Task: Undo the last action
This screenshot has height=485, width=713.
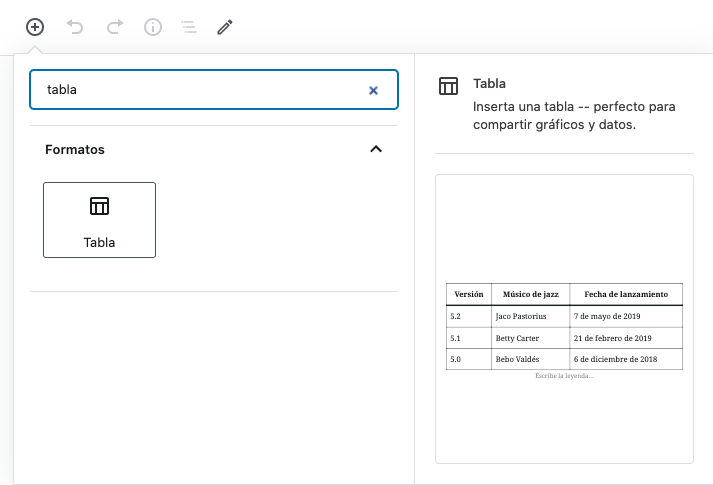Action: pyautogui.click(x=75, y=27)
